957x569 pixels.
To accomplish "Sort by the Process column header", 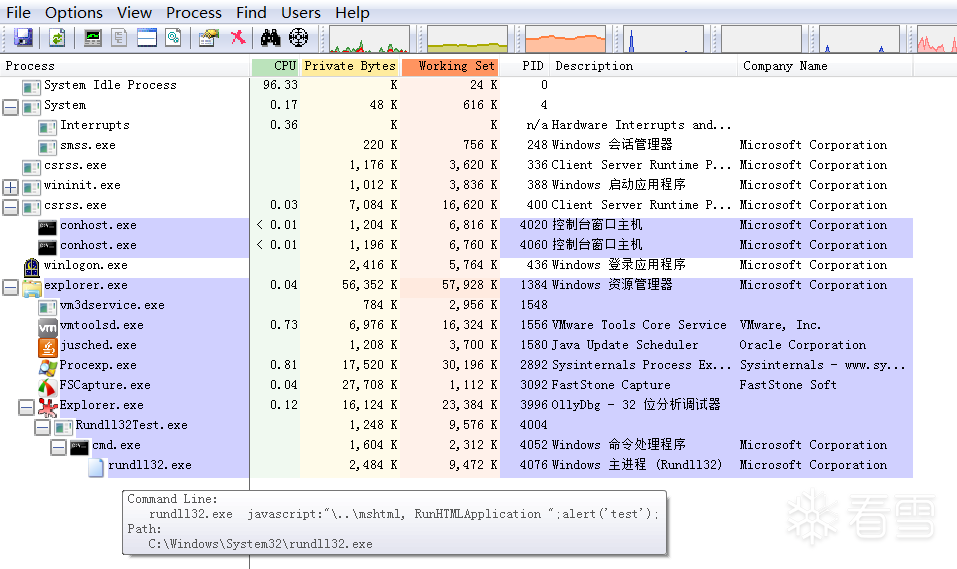I will (125, 66).
